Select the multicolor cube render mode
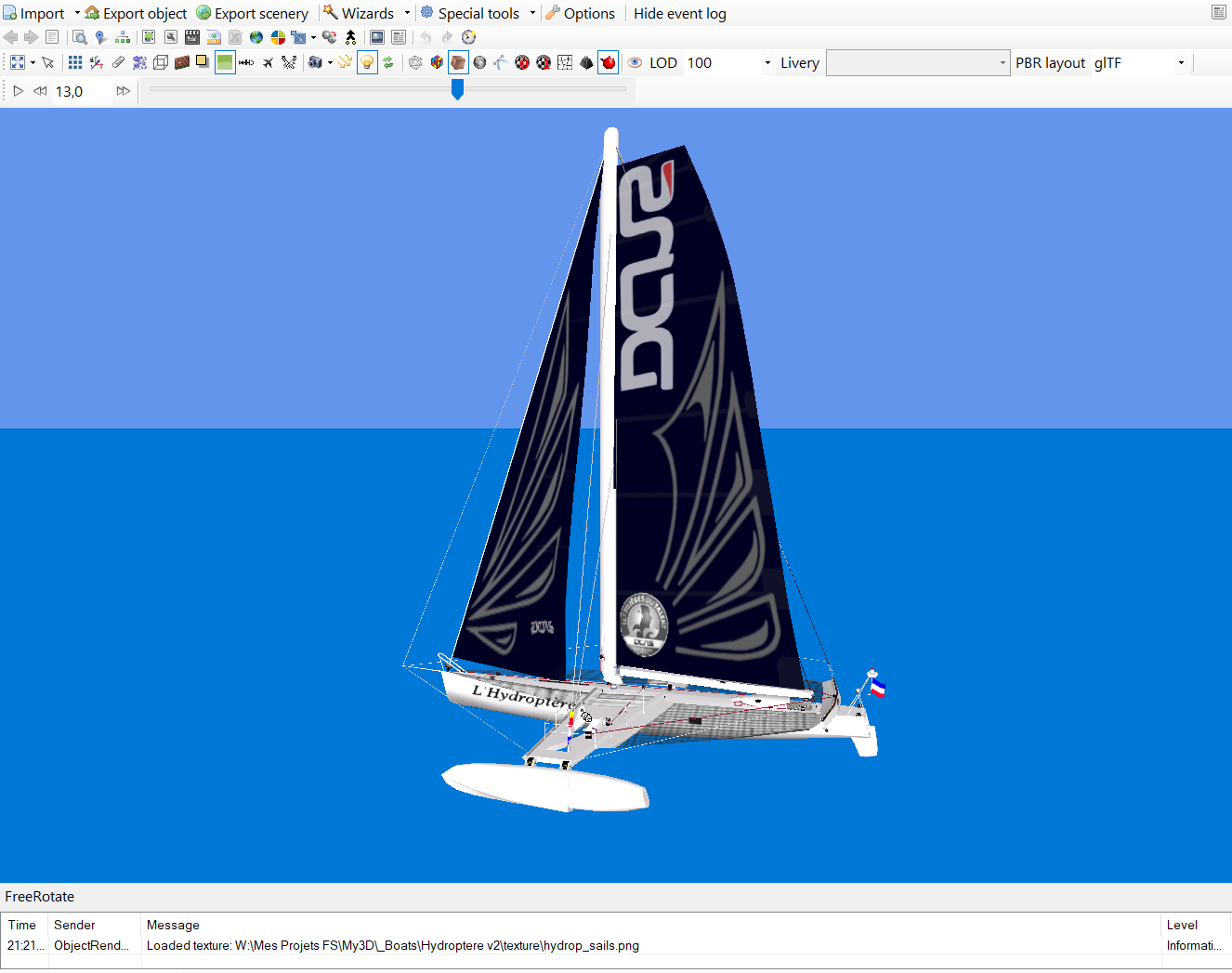Viewport: 1232px width, 973px height. (437, 62)
